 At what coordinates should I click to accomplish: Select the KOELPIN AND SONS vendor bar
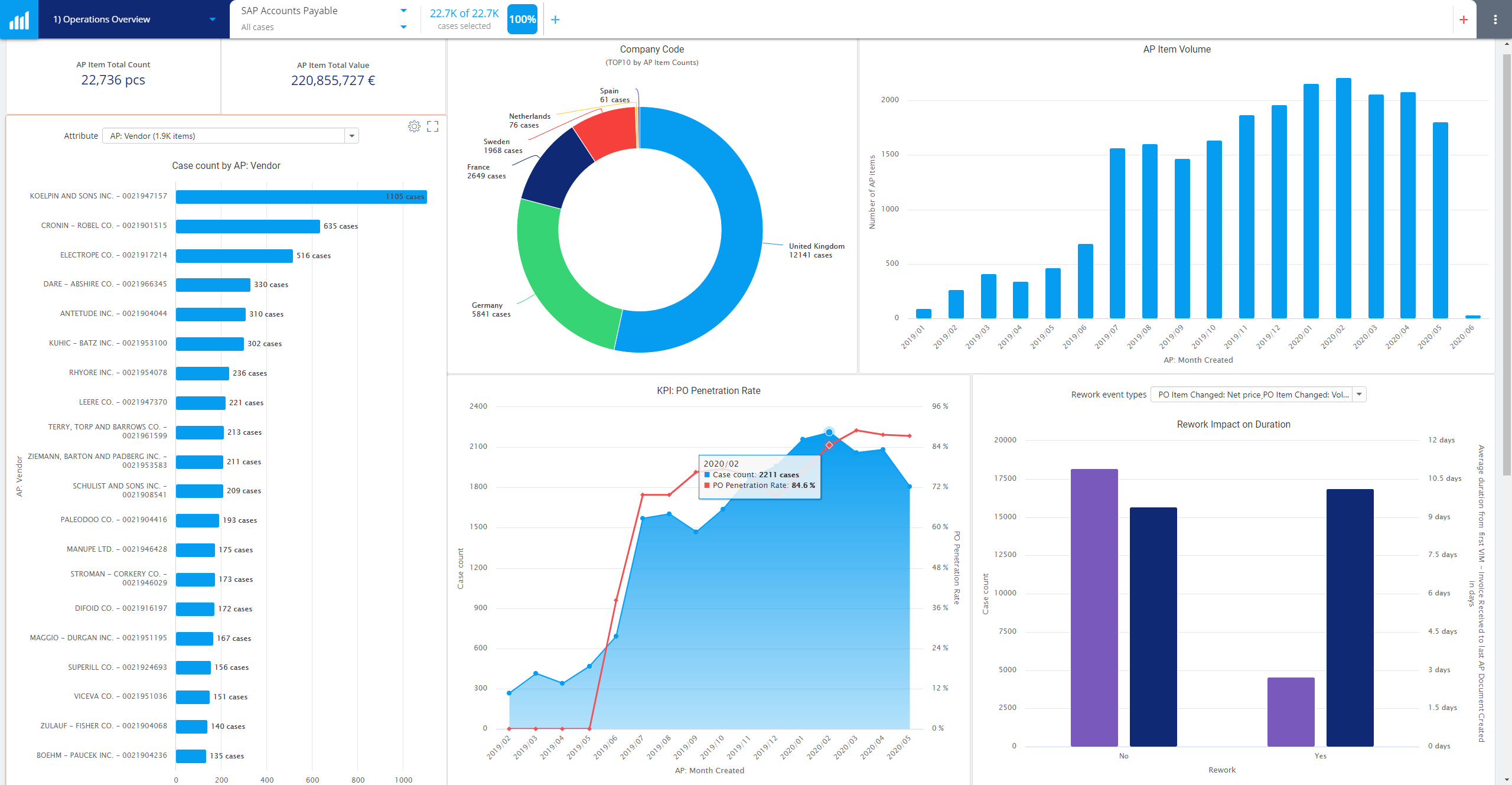(295, 196)
